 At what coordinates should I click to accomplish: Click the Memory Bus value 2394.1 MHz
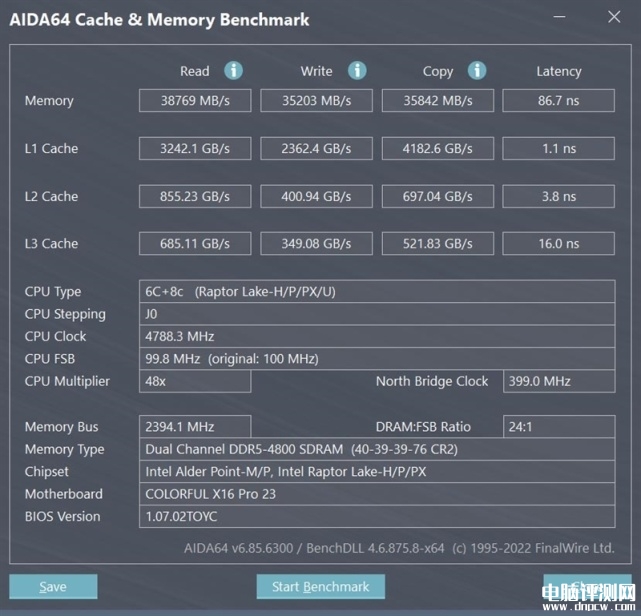point(195,427)
